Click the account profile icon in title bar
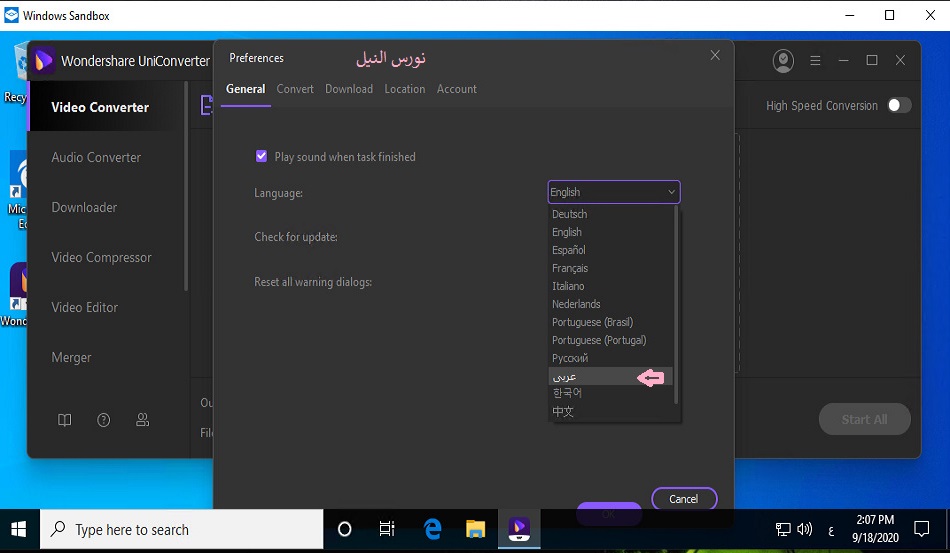The width and height of the screenshot is (950, 553). click(x=783, y=60)
